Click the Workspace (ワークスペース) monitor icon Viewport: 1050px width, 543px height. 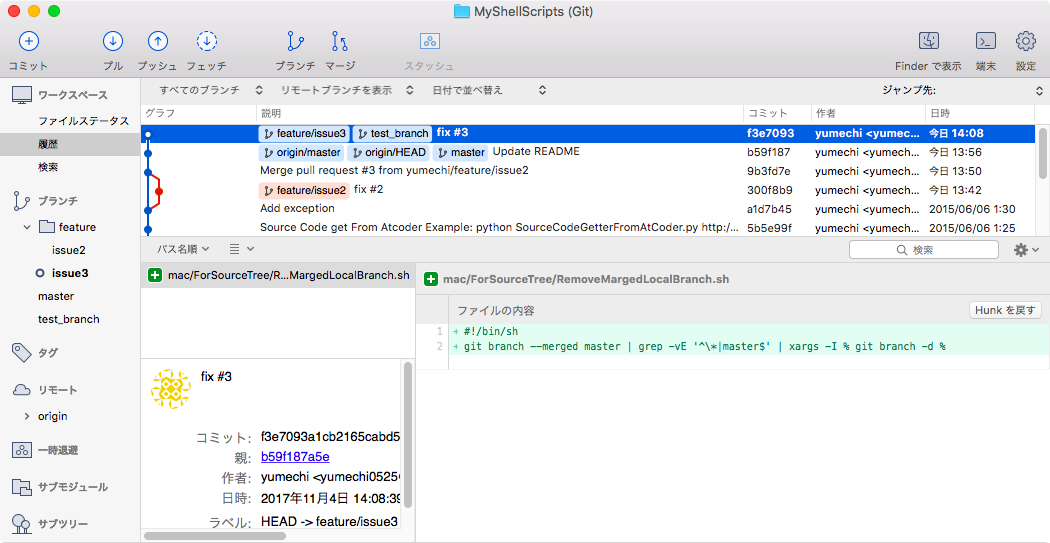click(x=22, y=96)
